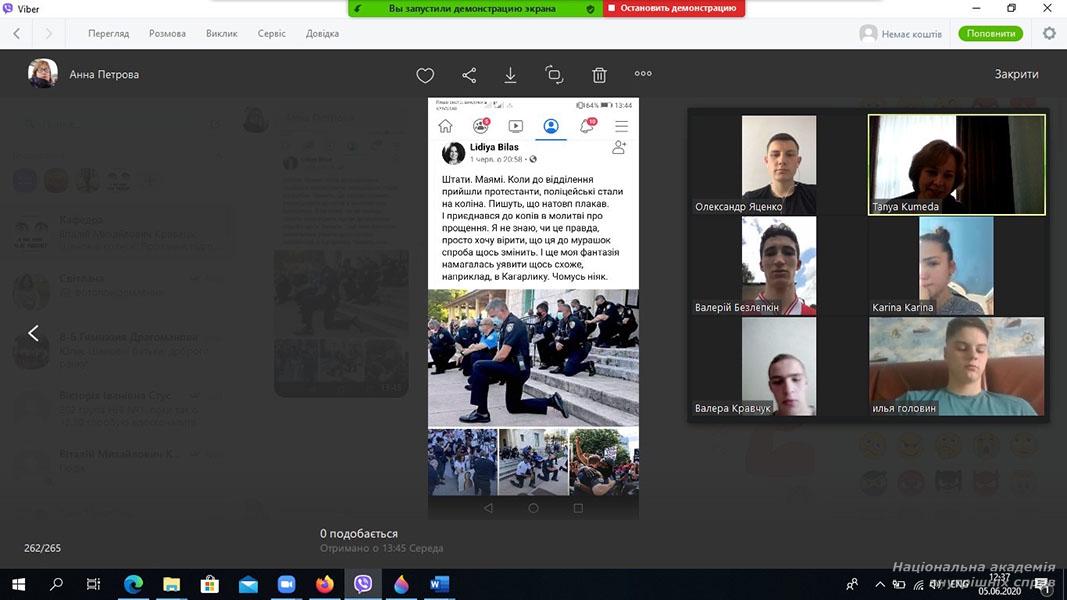Screen dimensions: 1067x600
Task: Open the Розмова menu
Action: tap(167, 33)
